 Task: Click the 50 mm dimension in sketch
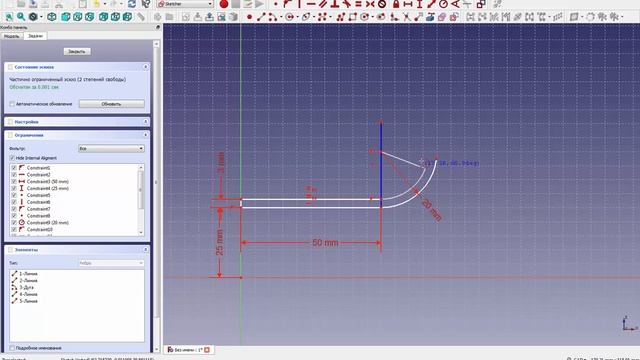pyautogui.click(x=325, y=242)
